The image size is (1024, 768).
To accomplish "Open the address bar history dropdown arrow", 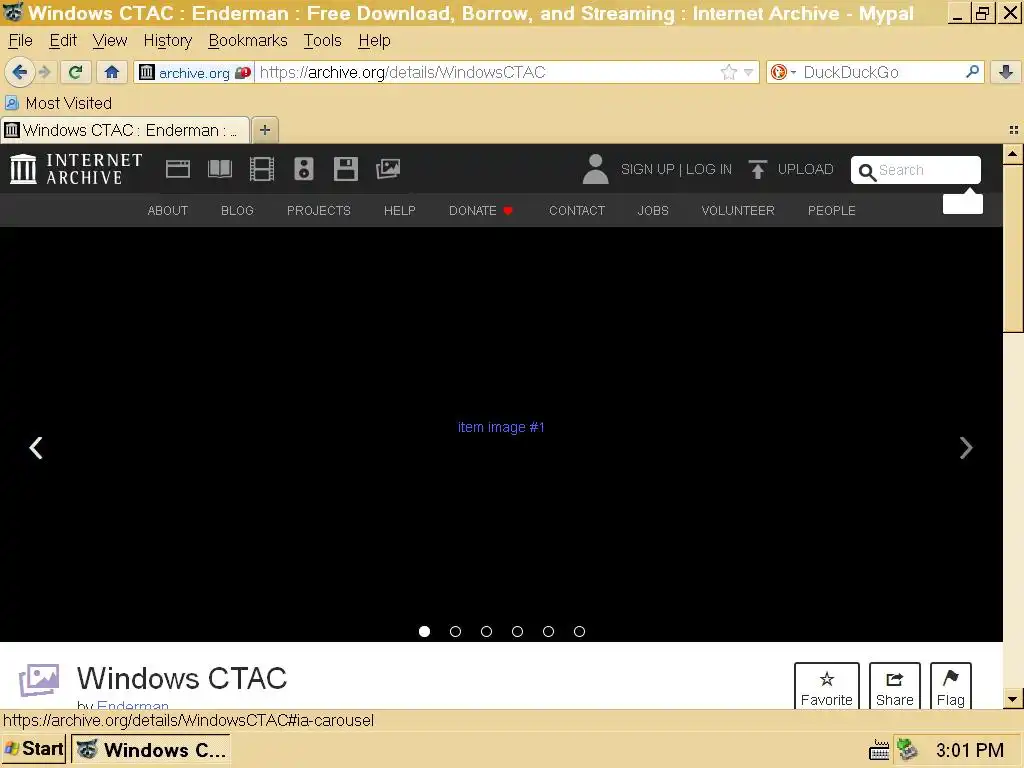I will click(748, 72).
